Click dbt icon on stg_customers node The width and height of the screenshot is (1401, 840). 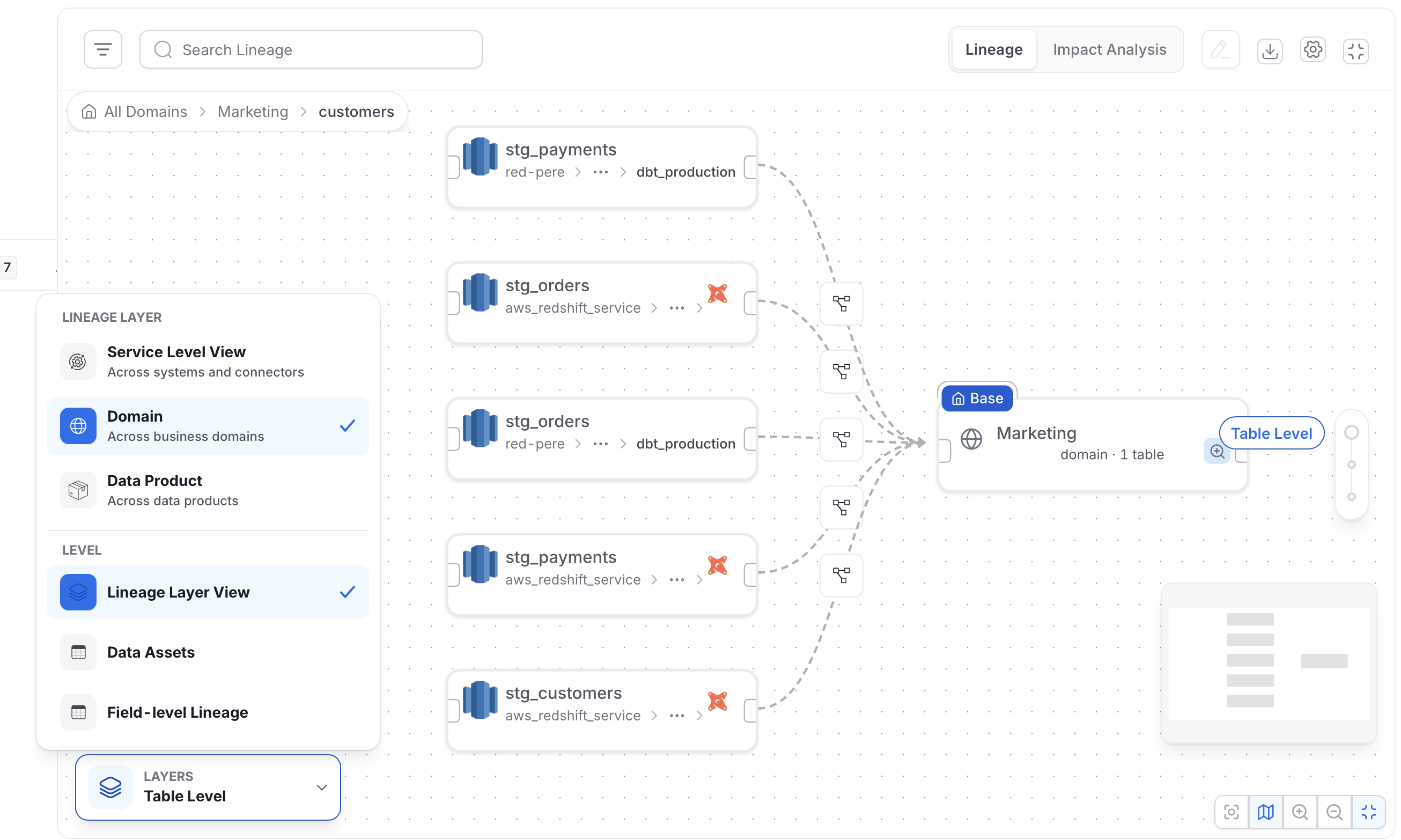717,701
